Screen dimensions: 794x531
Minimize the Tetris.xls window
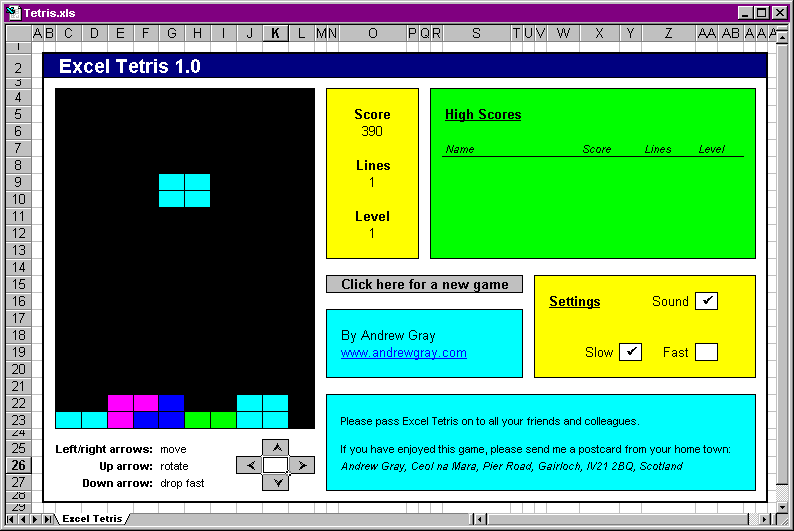coord(744,13)
